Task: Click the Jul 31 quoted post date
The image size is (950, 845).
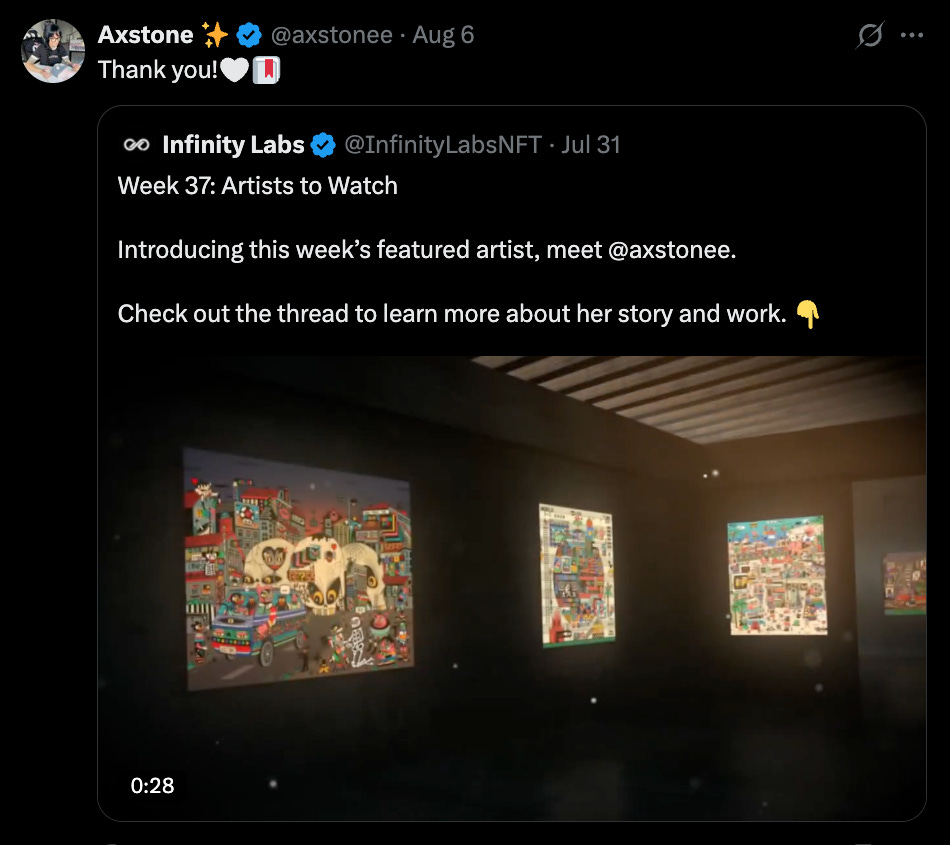Action: 591,145
